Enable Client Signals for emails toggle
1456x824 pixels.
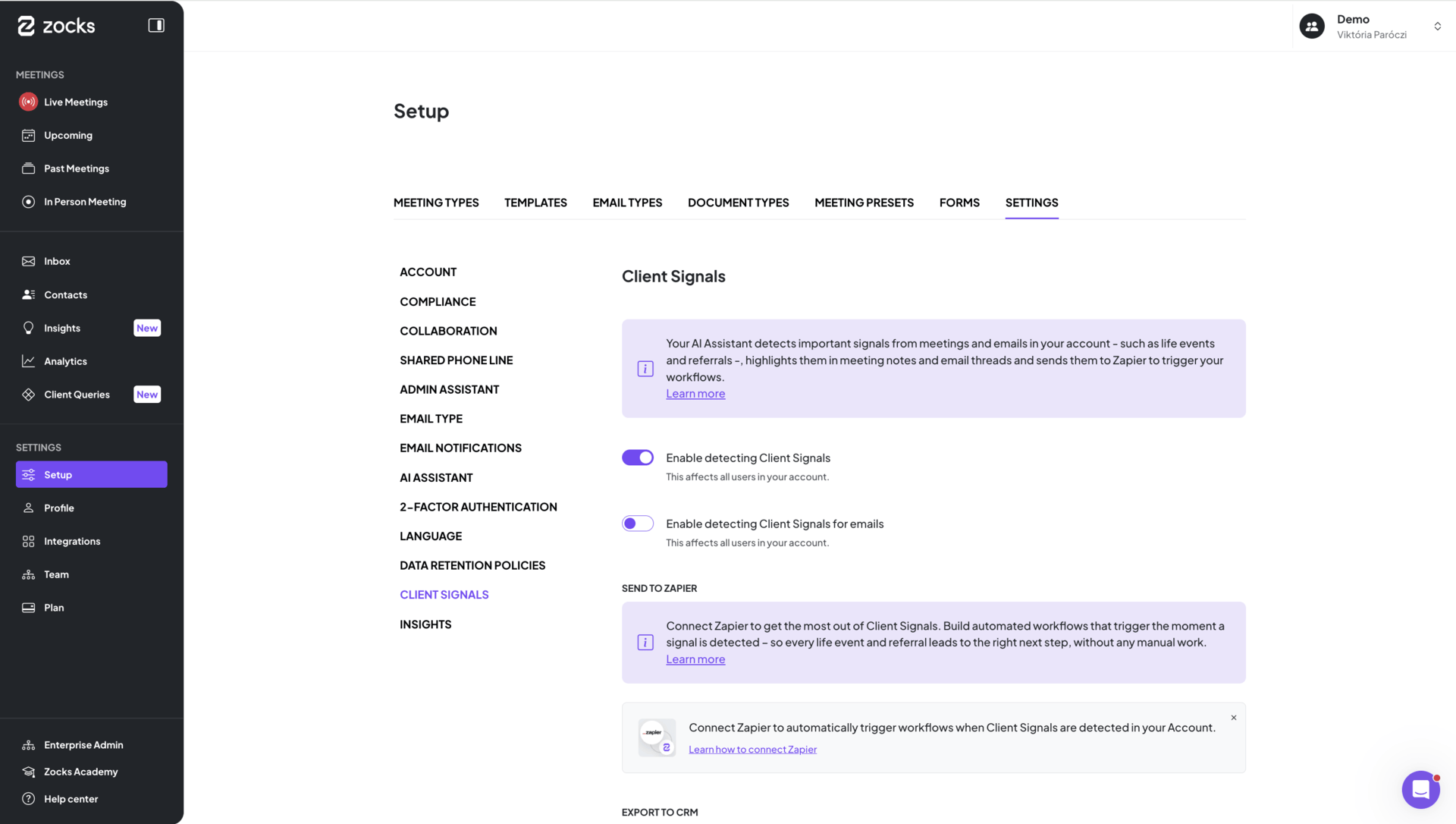point(638,524)
